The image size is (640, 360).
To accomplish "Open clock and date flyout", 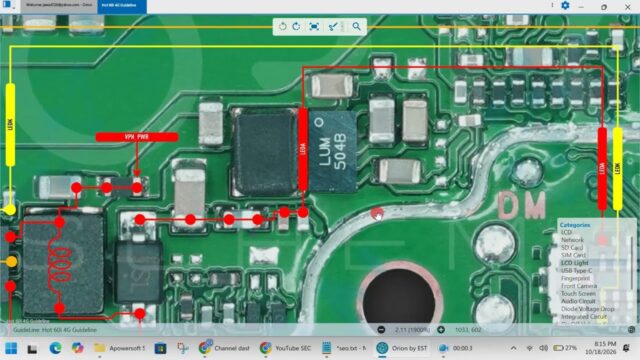I will coord(600,348).
